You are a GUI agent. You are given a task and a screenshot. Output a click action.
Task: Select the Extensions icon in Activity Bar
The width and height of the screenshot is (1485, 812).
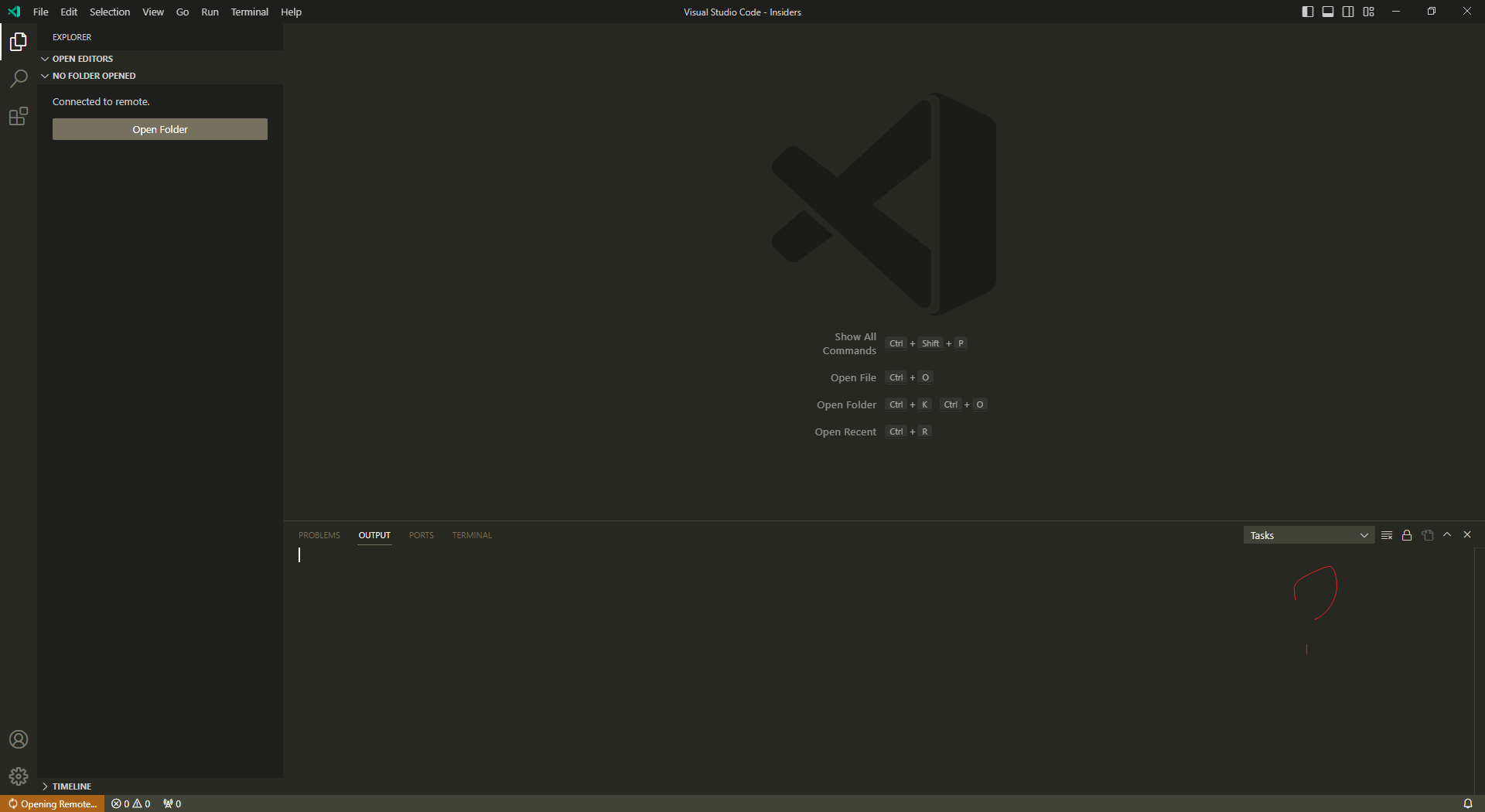[x=18, y=117]
